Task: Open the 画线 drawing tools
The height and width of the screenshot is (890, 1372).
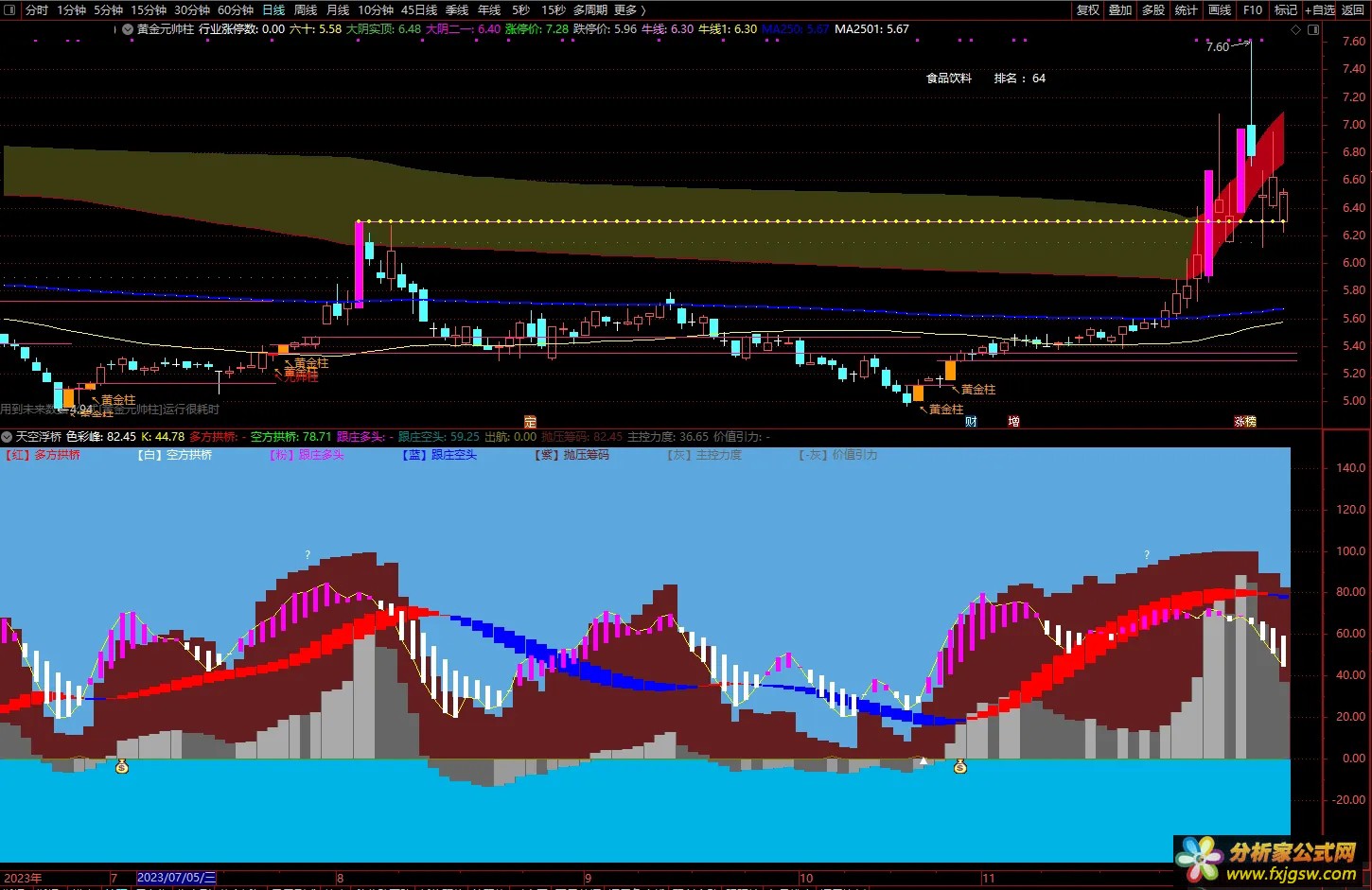Action: [x=1220, y=9]
